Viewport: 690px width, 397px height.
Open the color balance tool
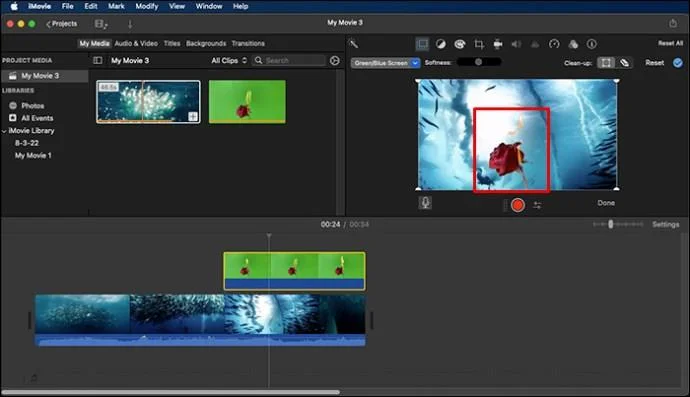click(440, 44)
